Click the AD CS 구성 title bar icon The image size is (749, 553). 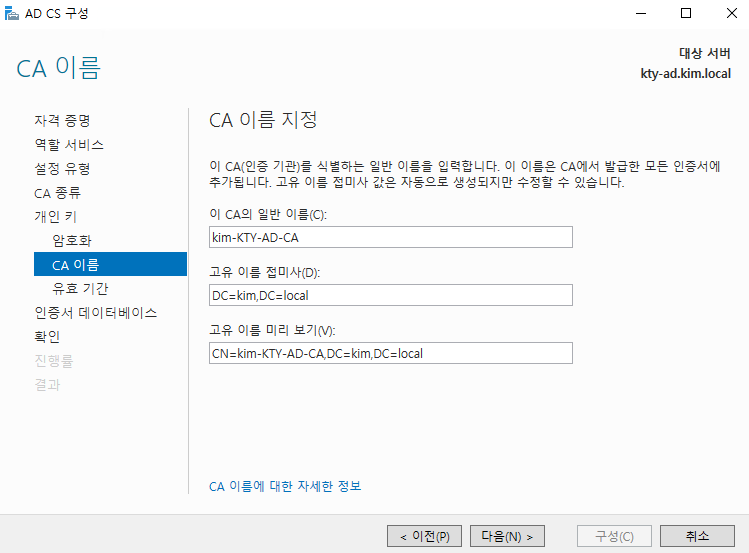pyautogui.click(x=11, y=13)
